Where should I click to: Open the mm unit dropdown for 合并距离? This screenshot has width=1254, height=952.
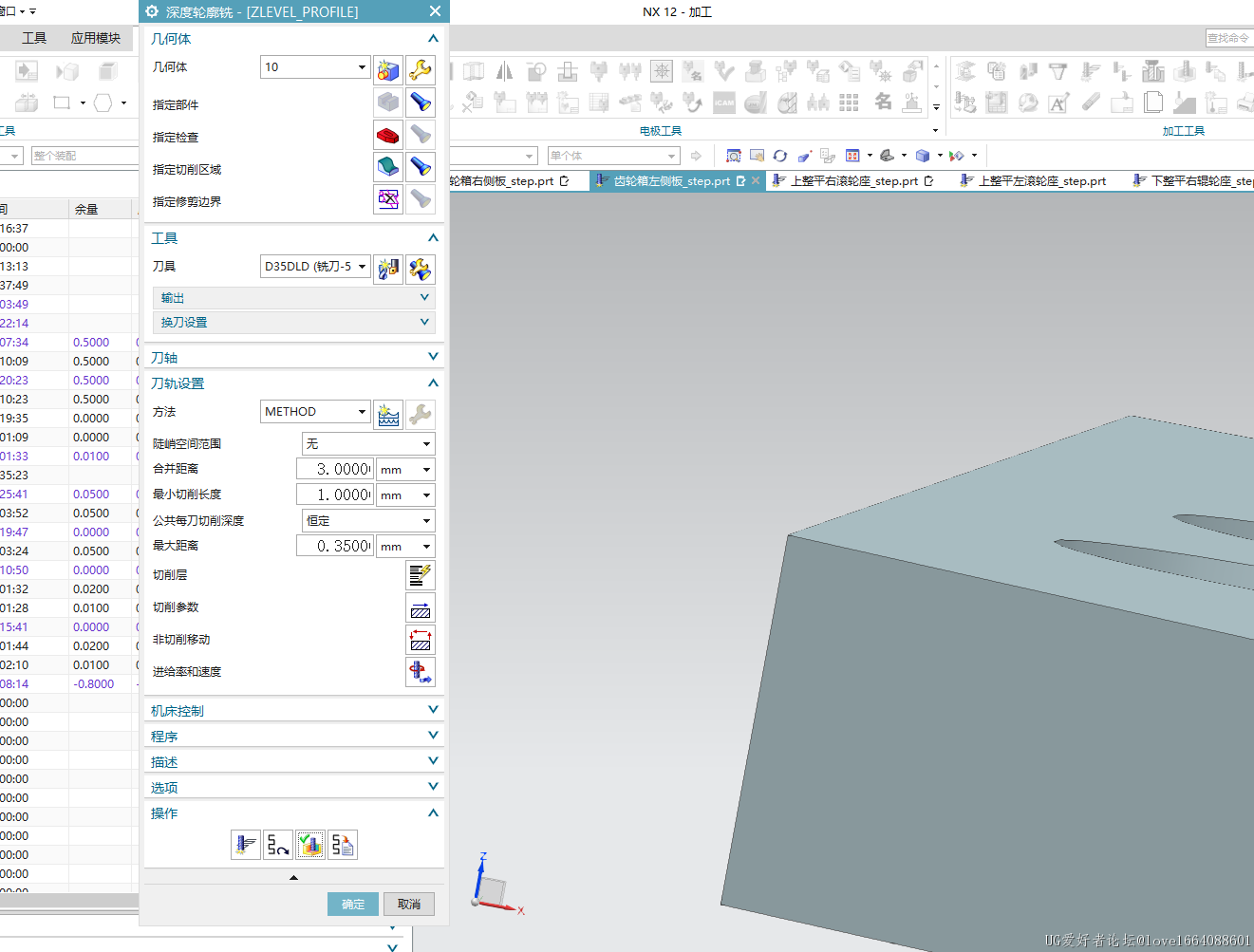point(405,469)
